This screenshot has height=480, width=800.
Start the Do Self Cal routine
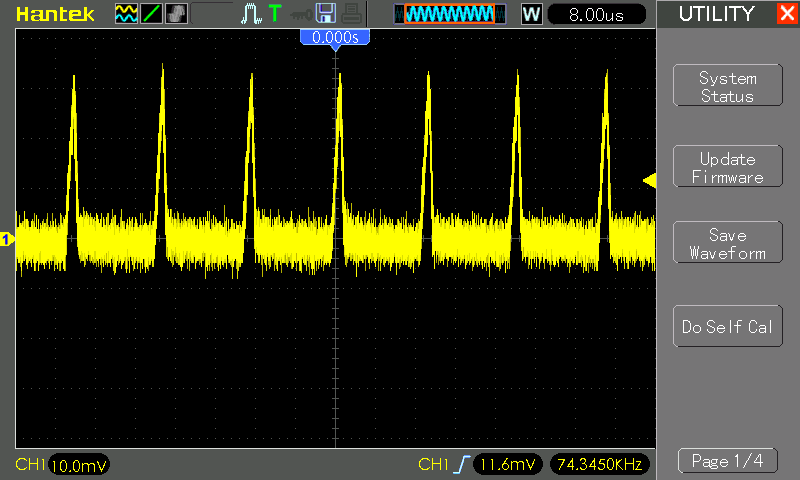727,327
